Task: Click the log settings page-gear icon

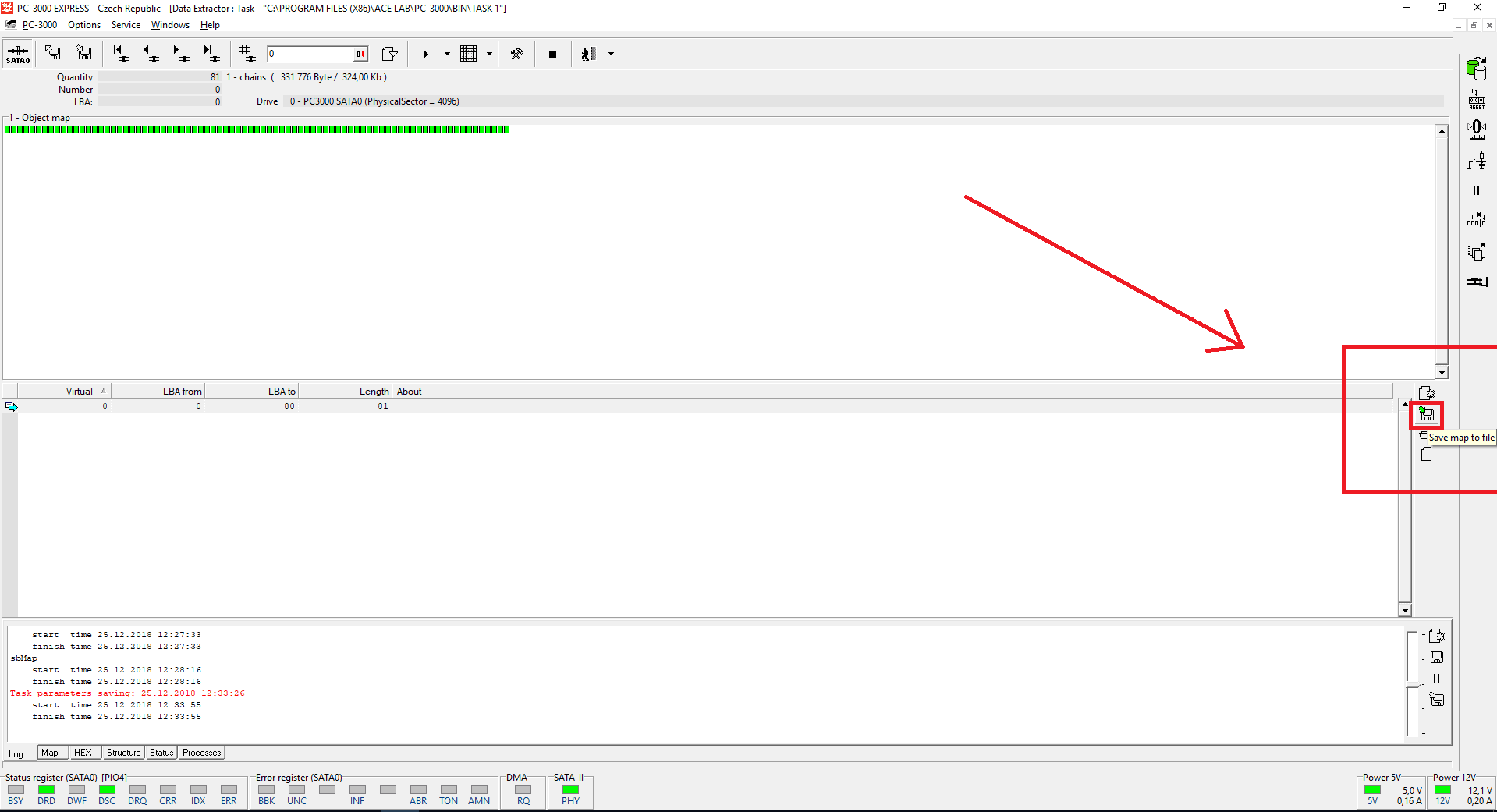Action: point(1437,636)
